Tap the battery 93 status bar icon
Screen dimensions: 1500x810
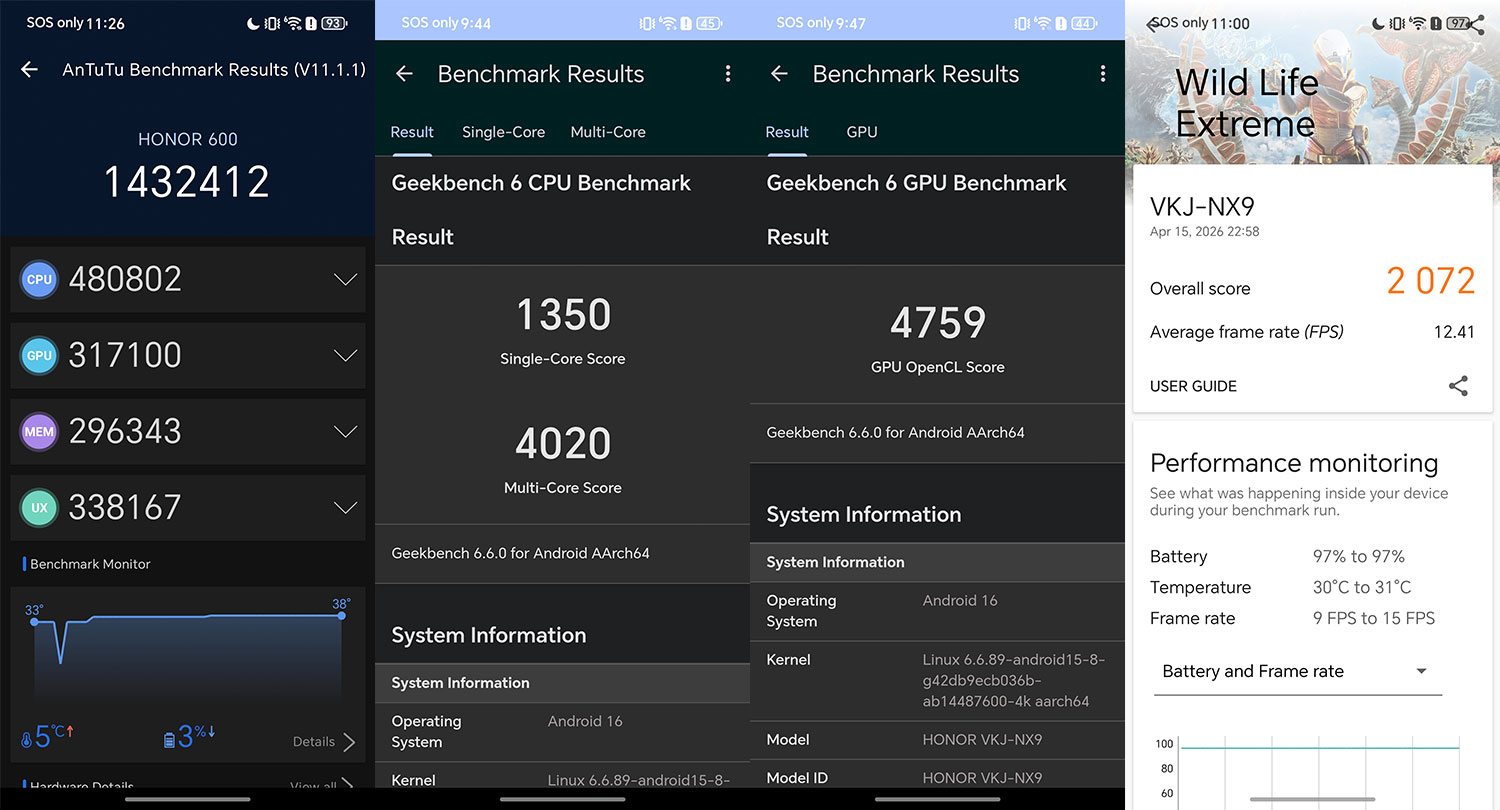tap(334, 23)
